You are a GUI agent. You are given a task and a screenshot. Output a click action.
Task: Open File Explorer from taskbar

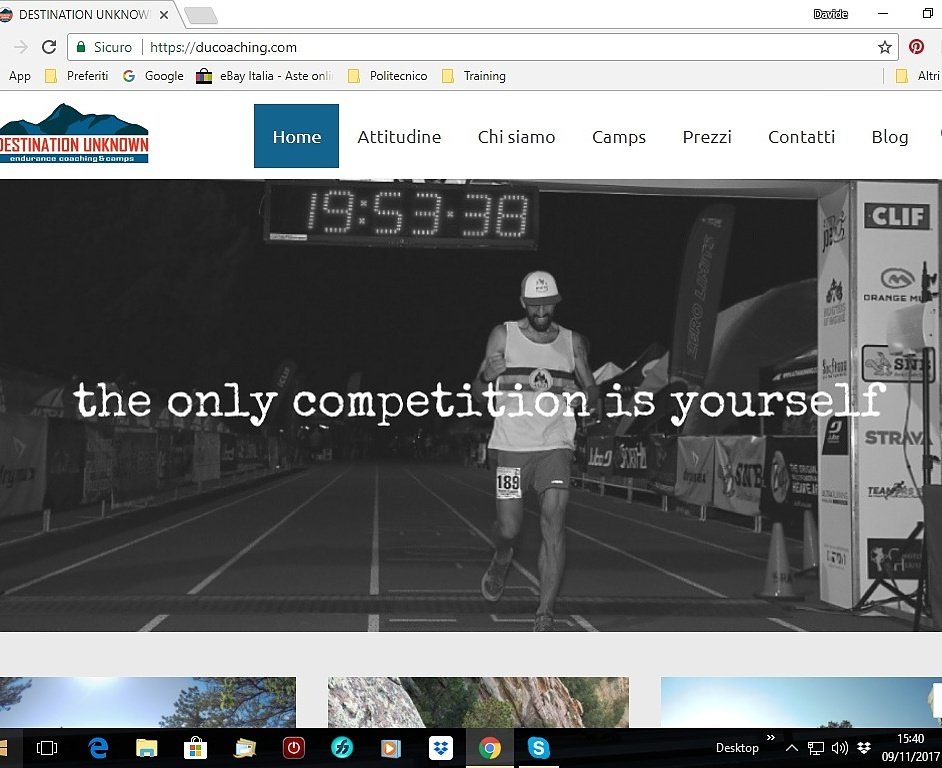pyautogui.click(x=147, y=748)
